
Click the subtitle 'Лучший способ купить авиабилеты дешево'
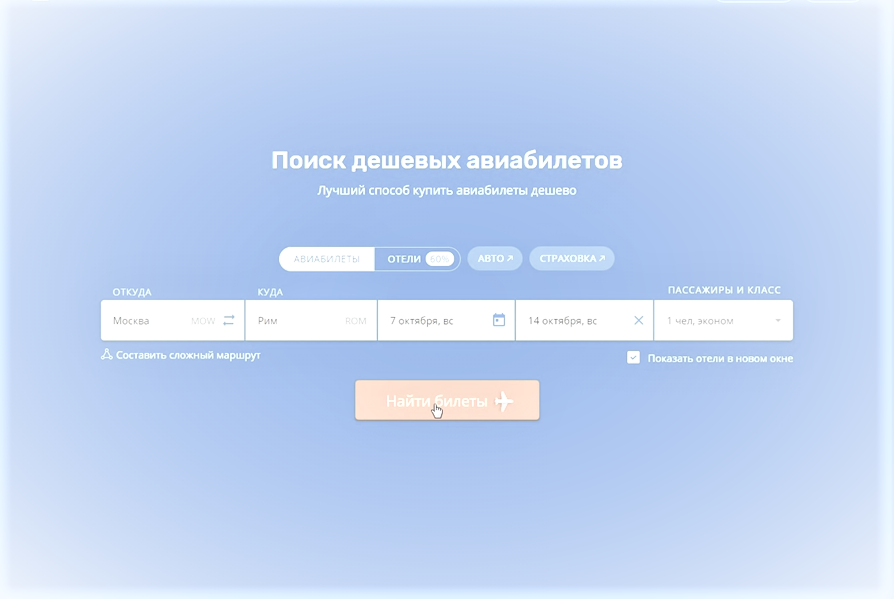pos(447,190)
